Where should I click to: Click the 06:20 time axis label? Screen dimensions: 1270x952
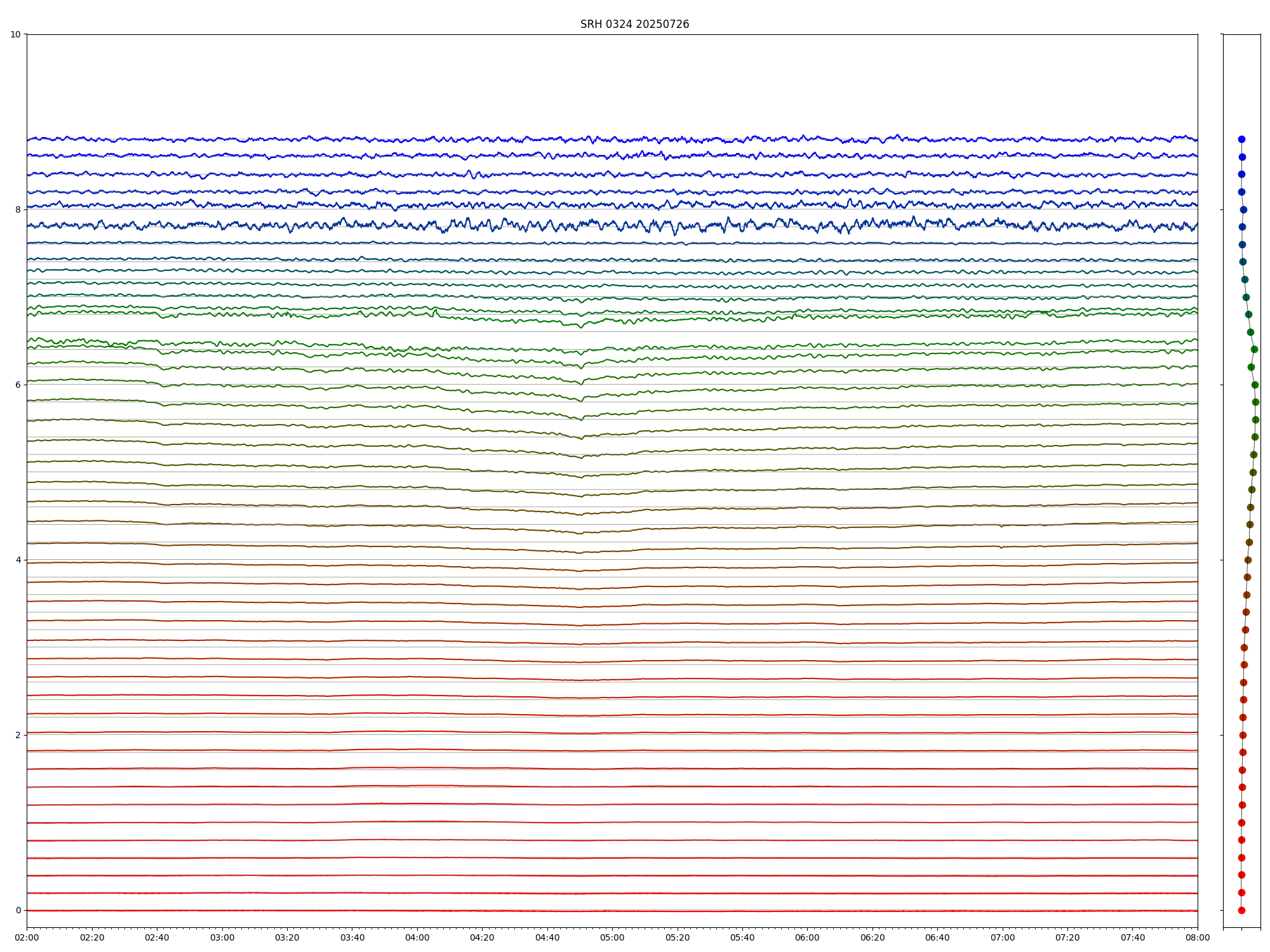[x=872, y=937]
